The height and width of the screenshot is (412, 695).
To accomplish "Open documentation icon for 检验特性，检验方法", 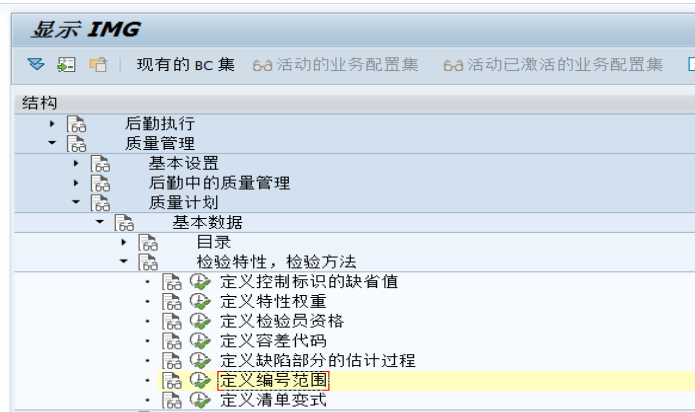I will coord(148,262).
